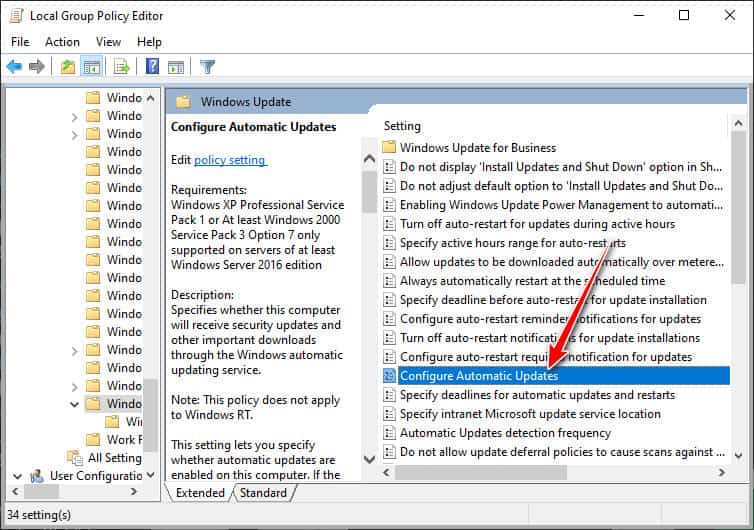The width and height of the screenshot is (754, 530).
Task: Click the Back arrow toolbar icon
Action: point(14,66)
